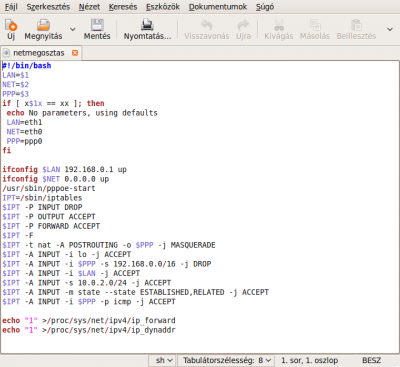Screen dimensions: 400x367
Task: Click the ip_forward echo line
Action: [x=89, y=321]
